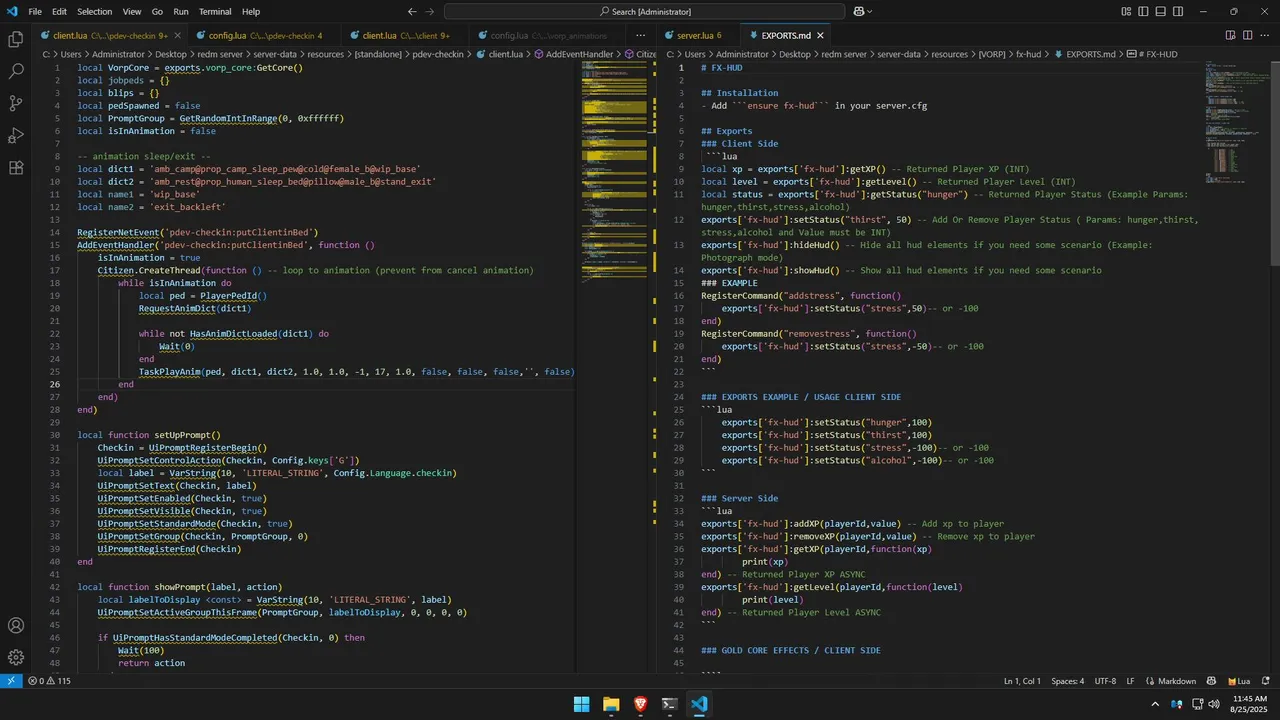1280x720 pixels.
Task: Open the File menu
Action: [x=35, y=12]
